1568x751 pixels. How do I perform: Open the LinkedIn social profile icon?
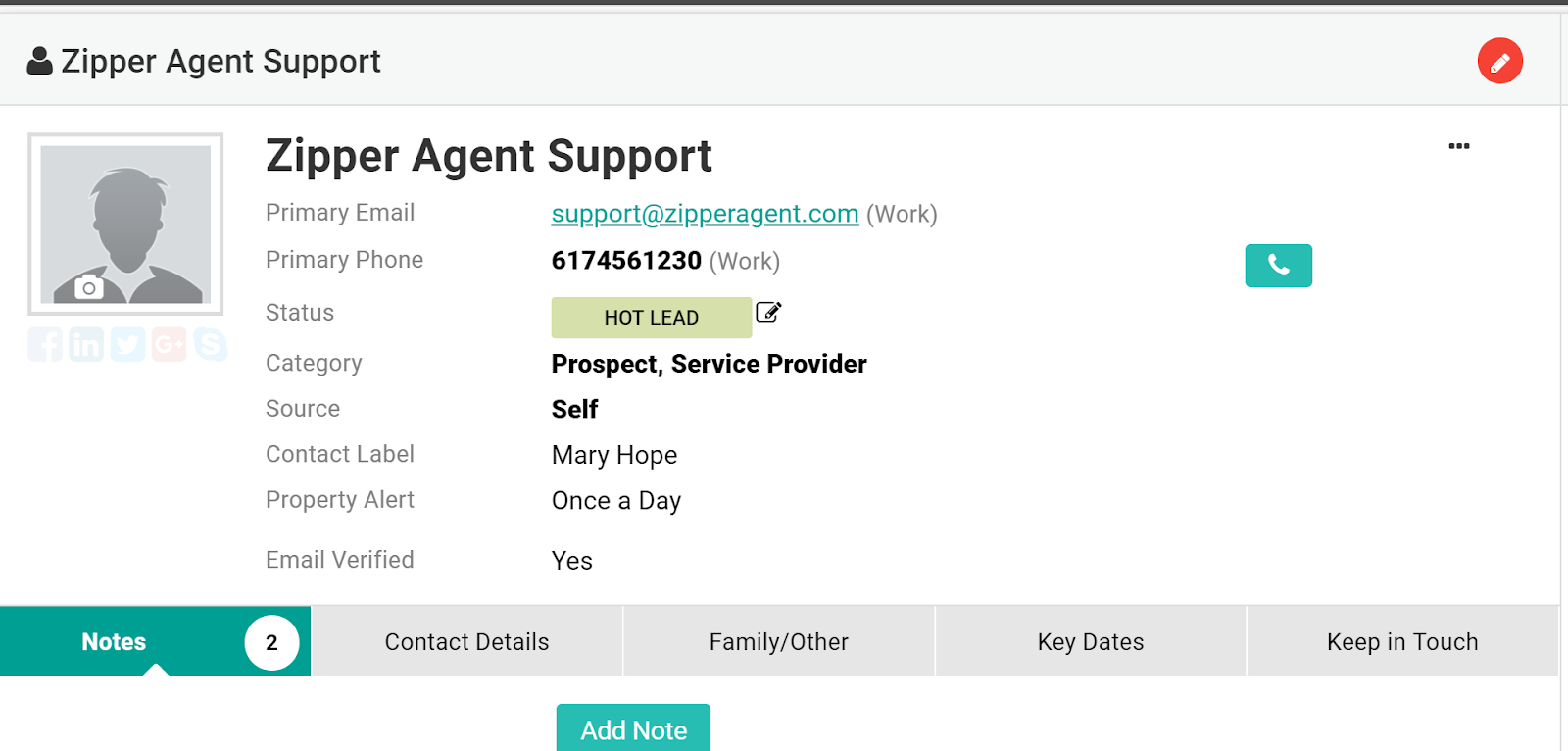coord(86,344)
